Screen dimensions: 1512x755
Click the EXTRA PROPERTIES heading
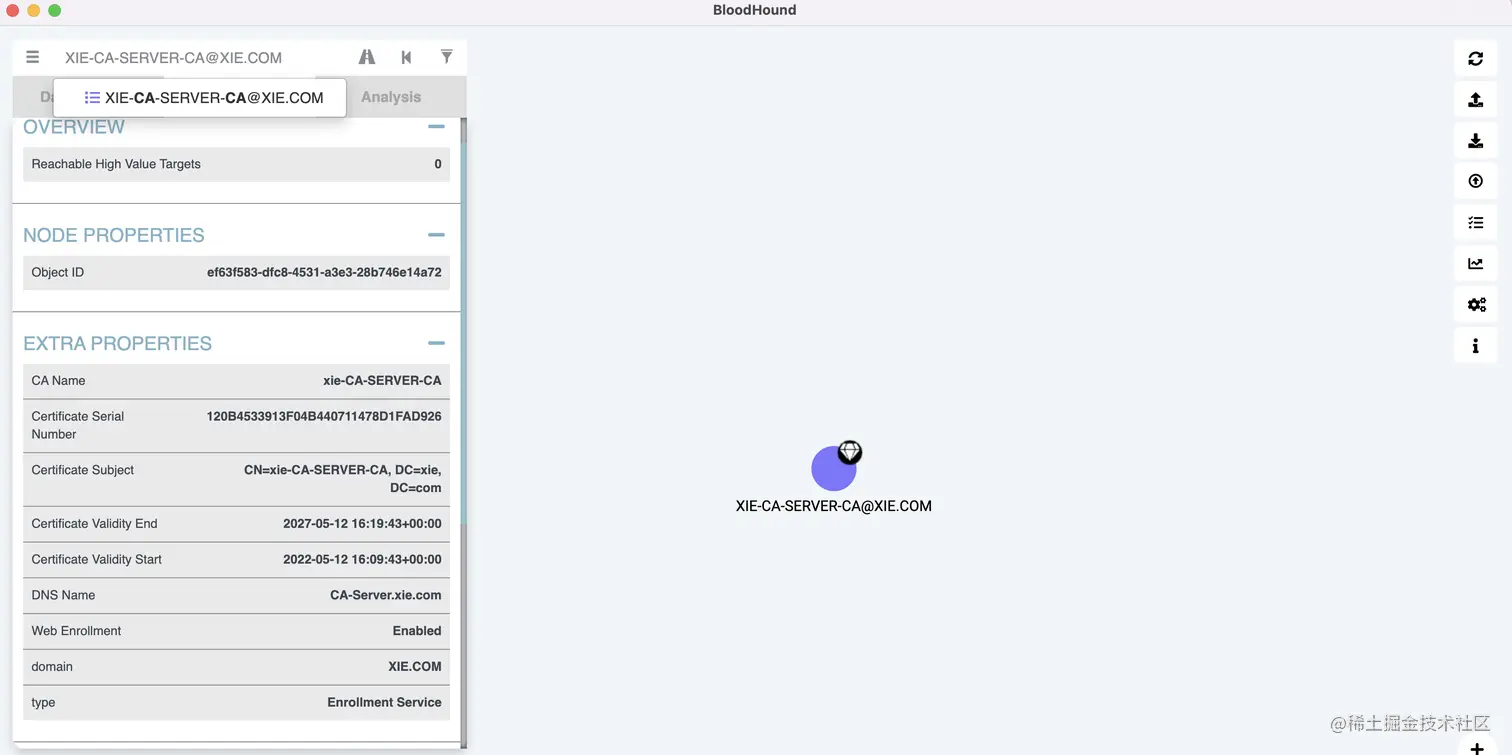click(118, 343)
